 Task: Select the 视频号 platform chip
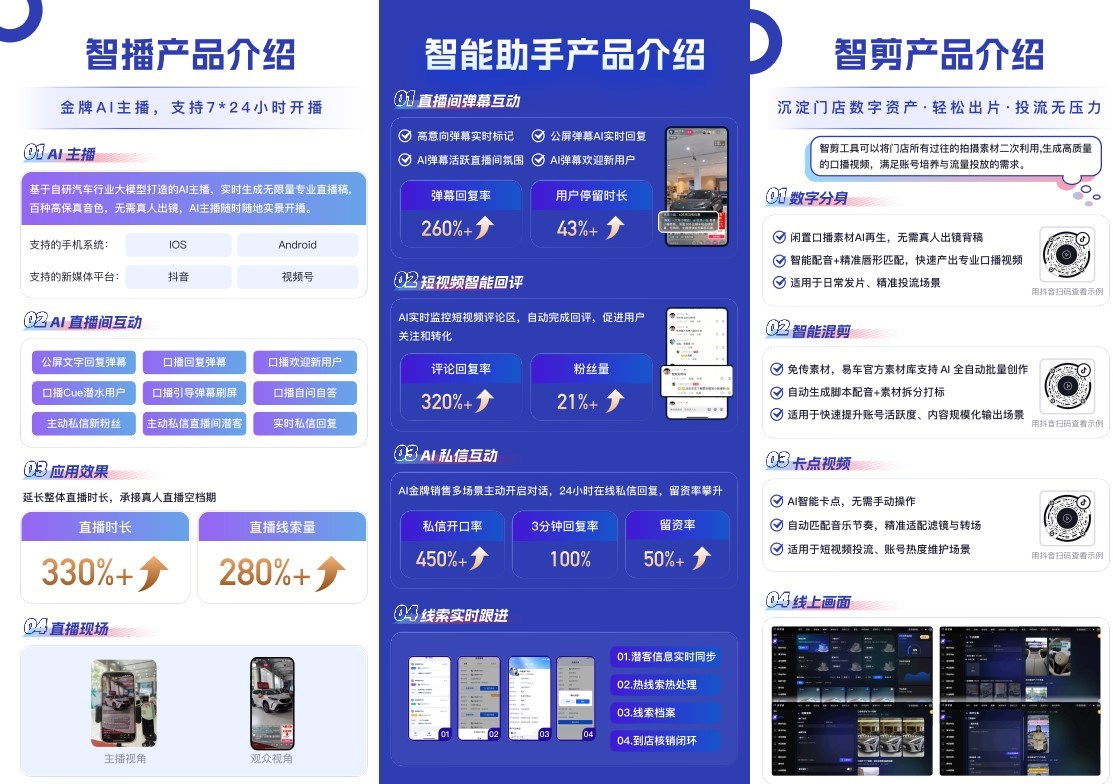click(x=297, y=277)
